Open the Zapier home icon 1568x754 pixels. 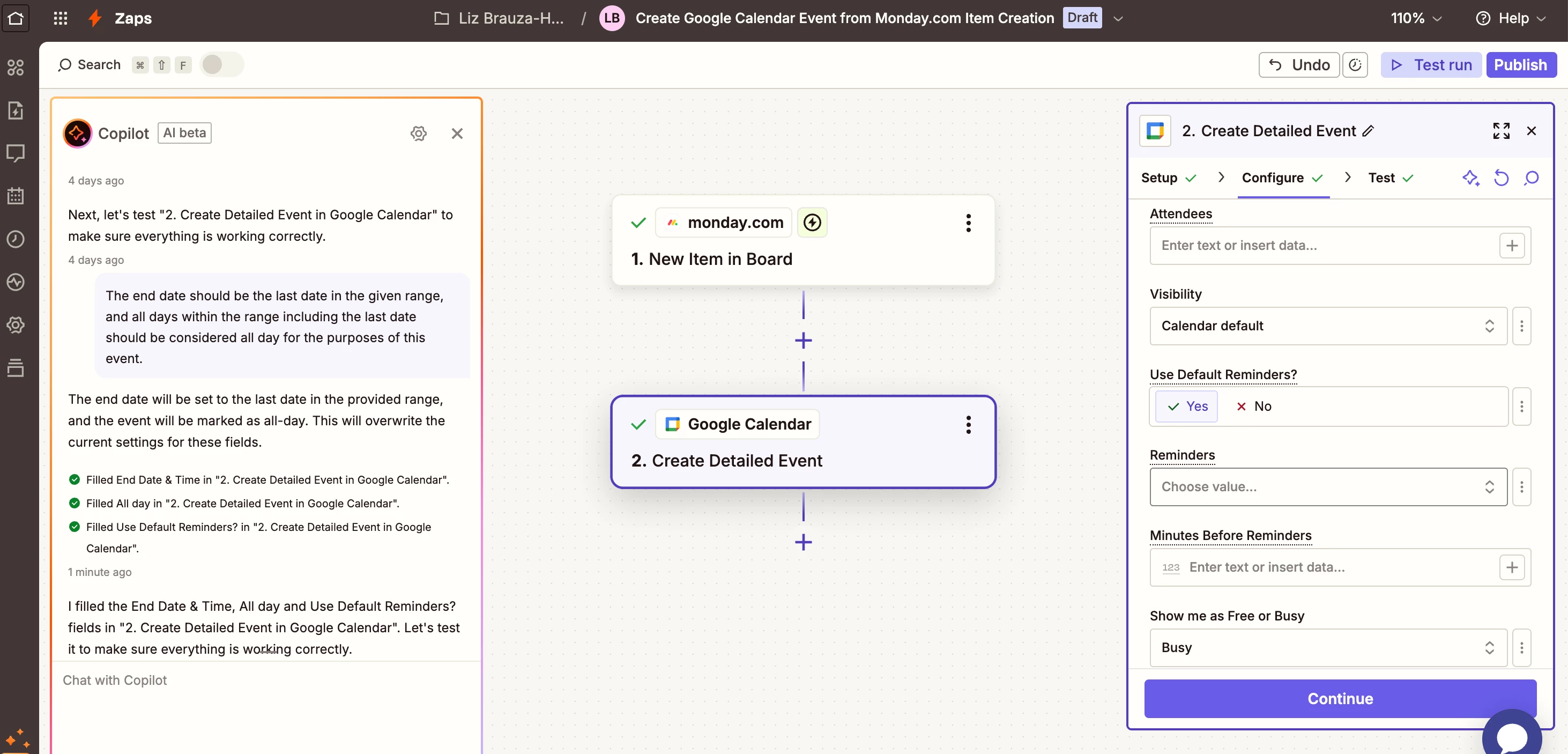pos(16,18)
